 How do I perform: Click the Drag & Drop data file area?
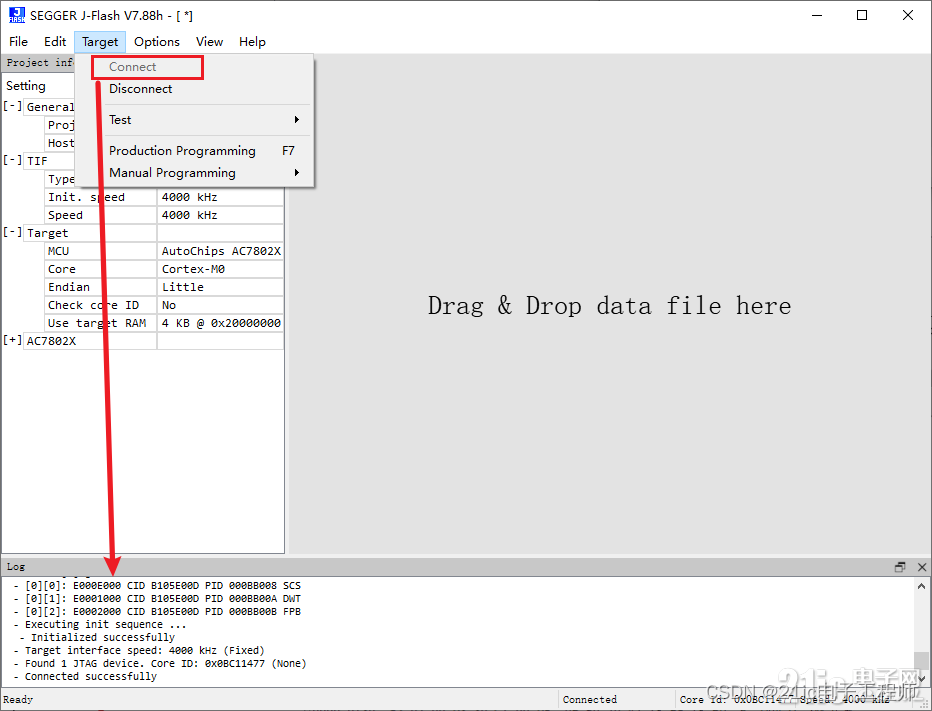coord(609,306)
